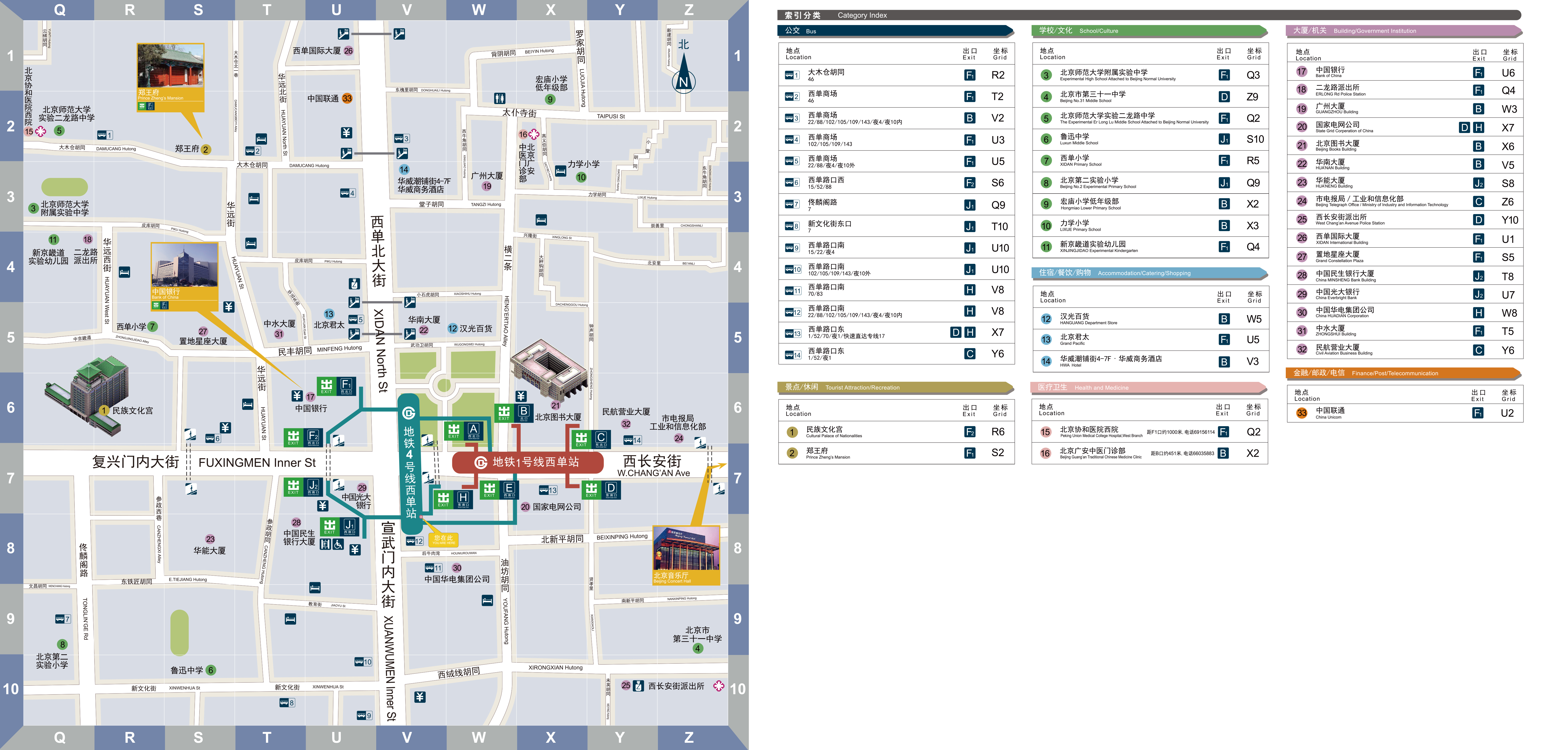
Task: Click the green marker 9 under 宏庙小学低年级部
Action: coord(550,100)
